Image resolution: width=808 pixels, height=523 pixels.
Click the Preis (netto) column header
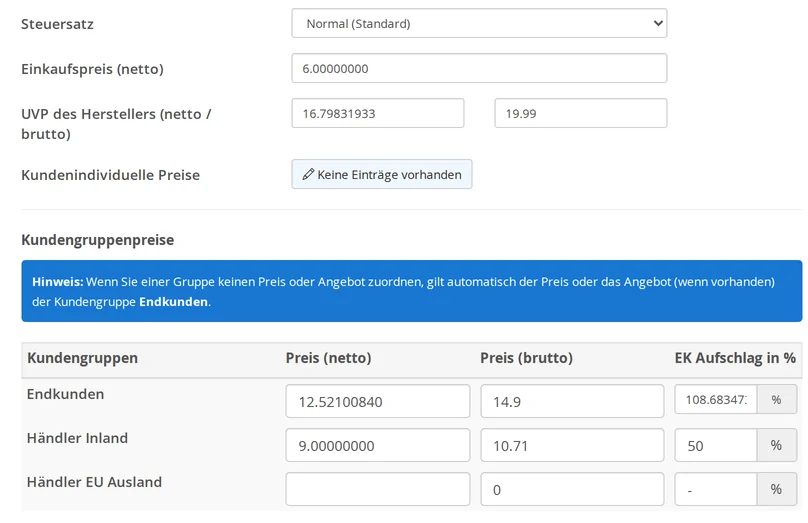click(x=328, y=358)
